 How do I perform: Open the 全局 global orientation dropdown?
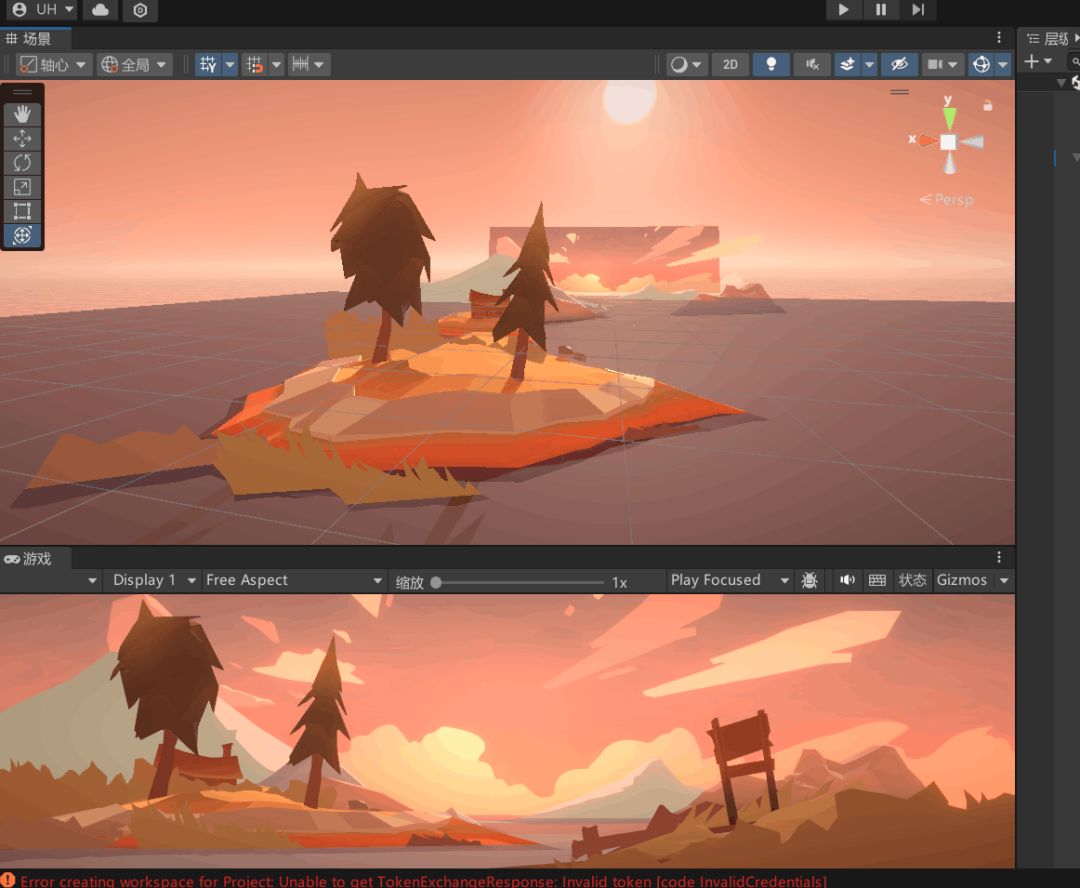coord(134,65)
